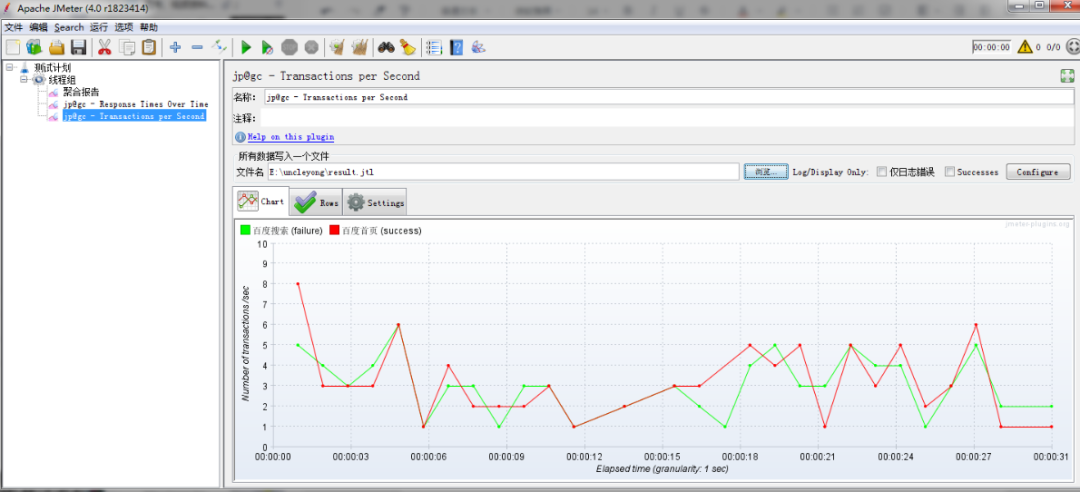The image size is (1080, 492).
Task: Click the Elapsed time (granularity: 1 sec) label
Action: pyautogui.click(x=662, y=469)
